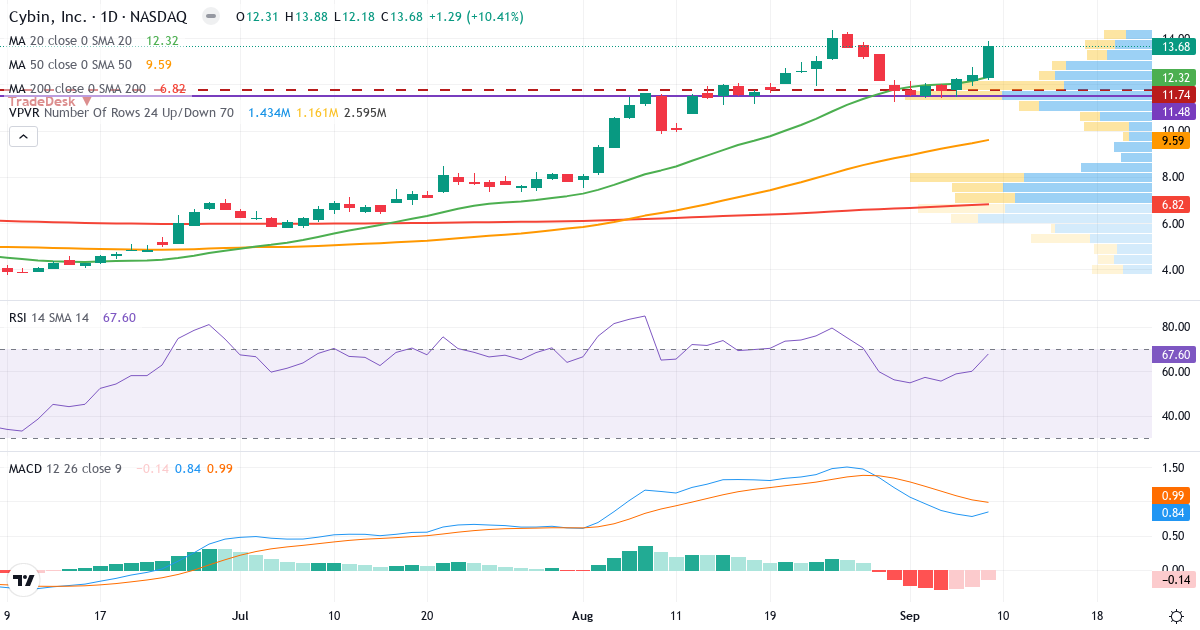Image resolution: width=1200 pixels, height=630 pixels.
Task: Click the close value C13.68
Action: point(402,17)
